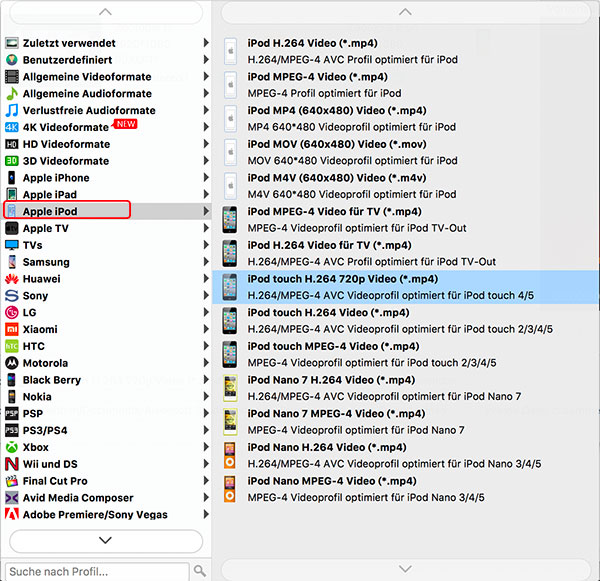Viewport: 600px width, 581px height.
Task: Select iPod MPEG-4 Video (*.mp4) profile
Action: tap(406, 85)
